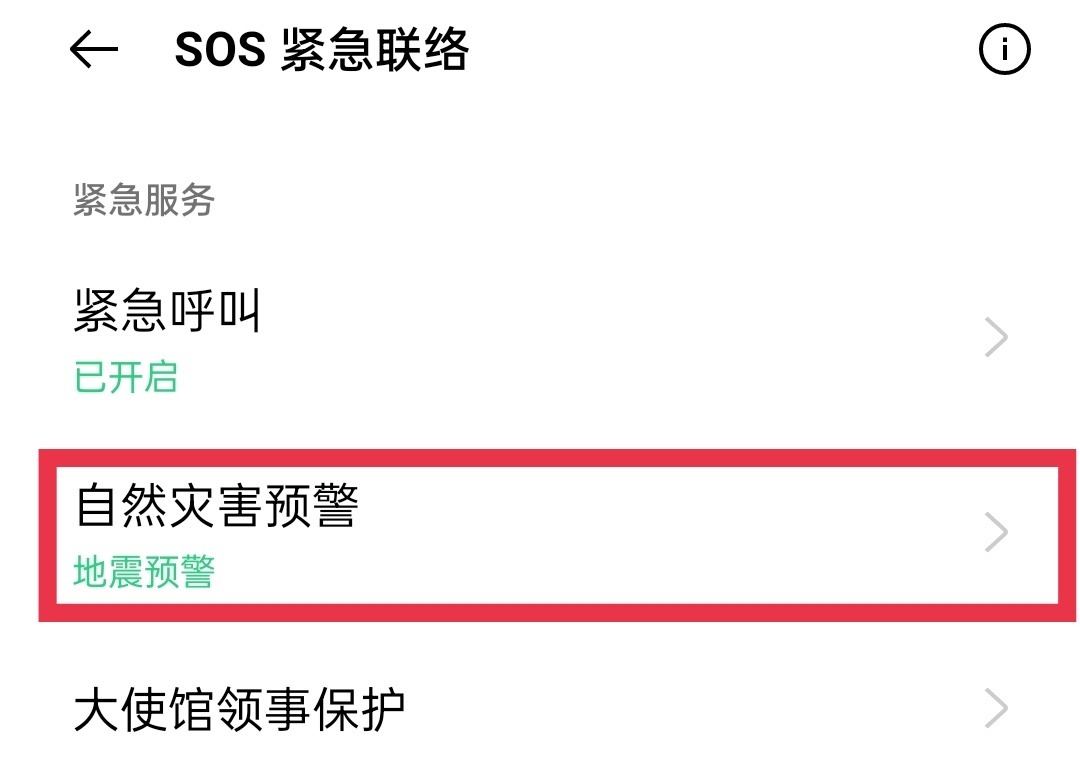Click the 紧急服务 section header
Screen dimensions: 1080x757
144,200
